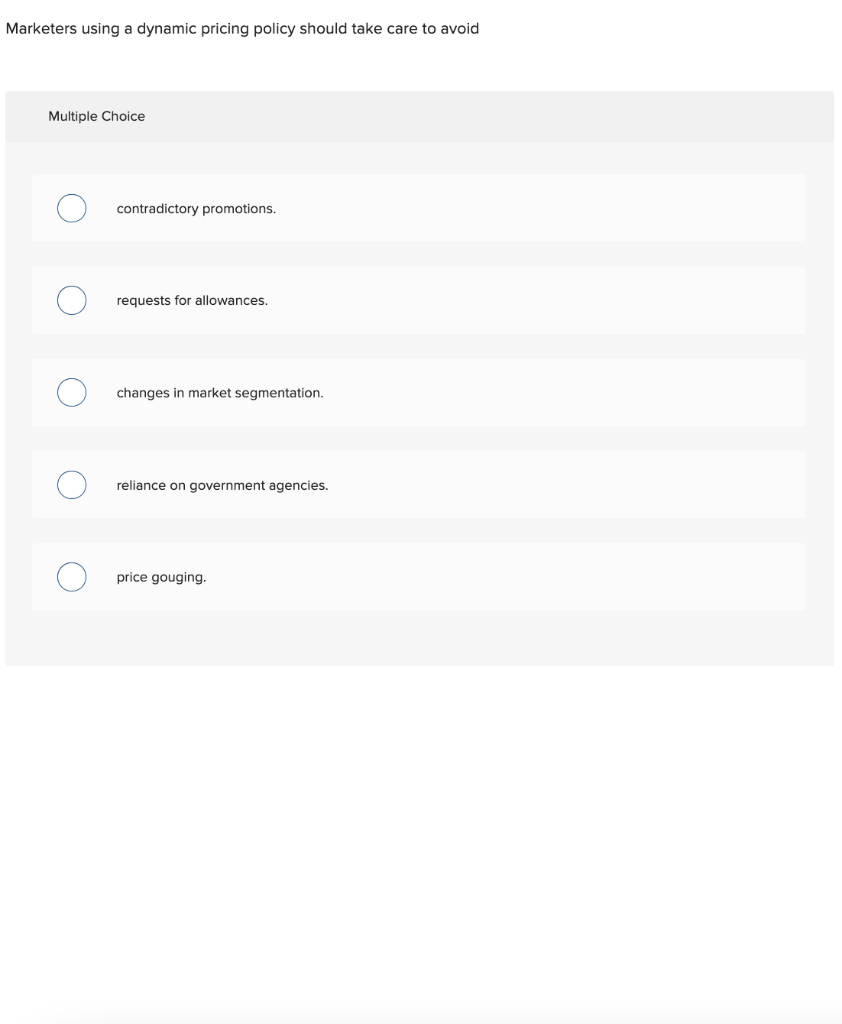
Task: Click the word 'avoid' ending the question
Action: (x=459, y=29)
